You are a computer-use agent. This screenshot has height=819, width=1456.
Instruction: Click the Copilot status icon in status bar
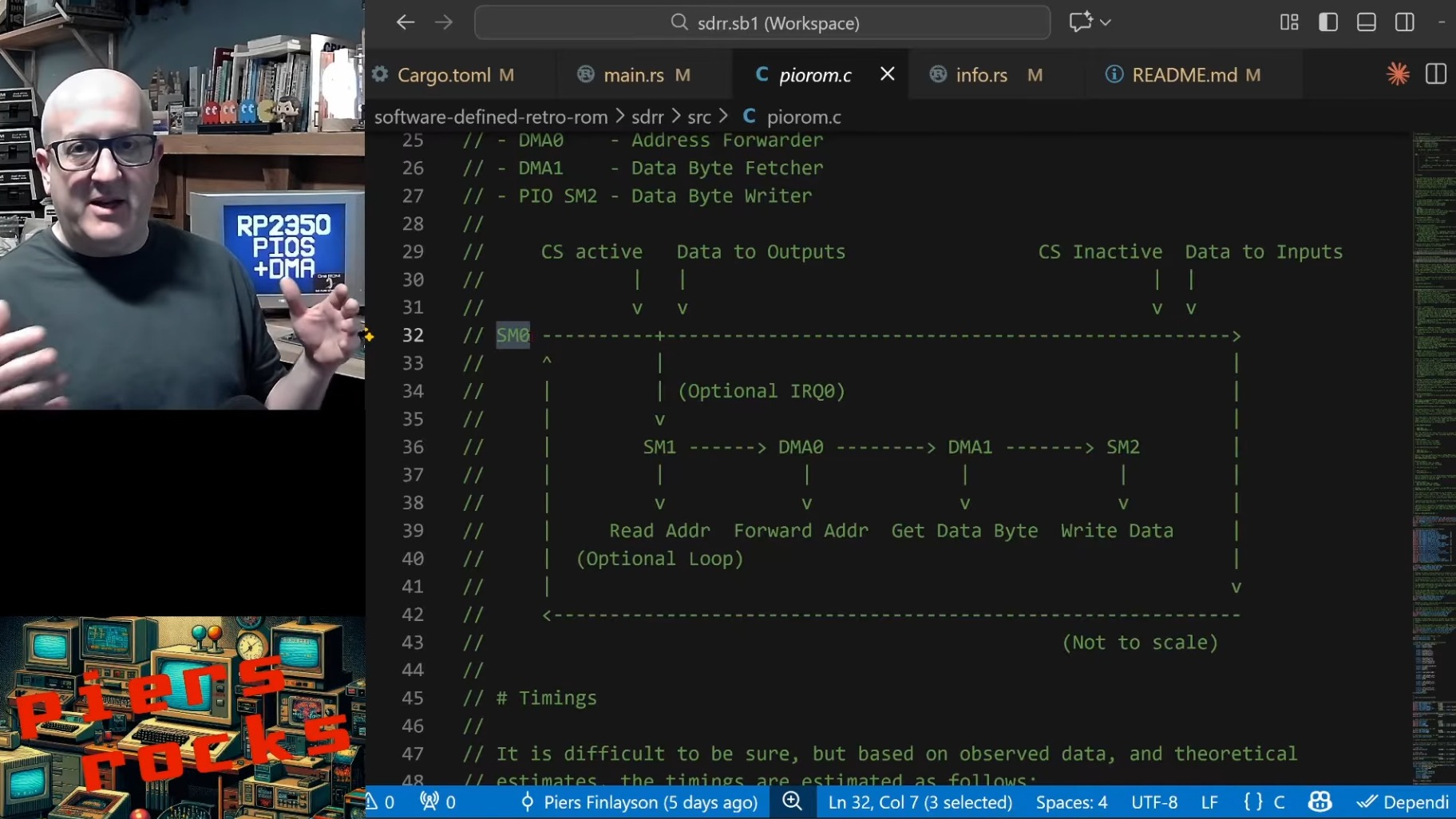[x=1319, y=801]
